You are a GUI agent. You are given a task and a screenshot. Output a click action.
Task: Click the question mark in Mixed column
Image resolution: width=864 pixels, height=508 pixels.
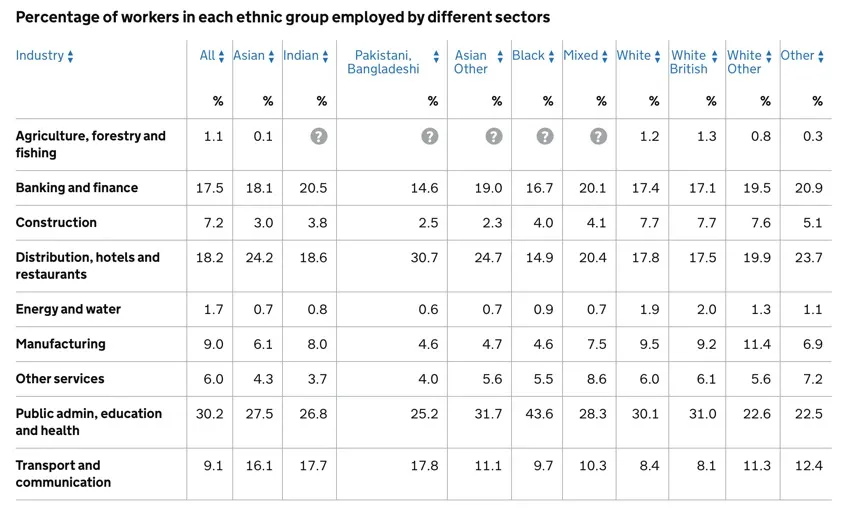pos(597,136)
